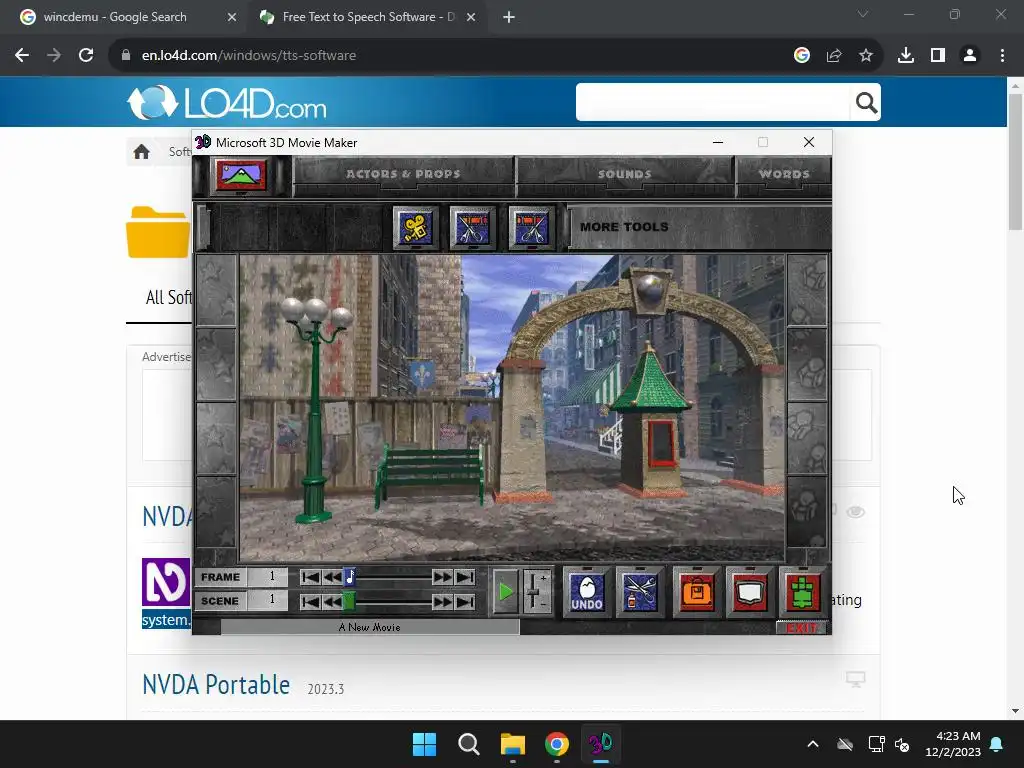Click the scene number field
The image size is (1024, 768).
click(268, 600)
